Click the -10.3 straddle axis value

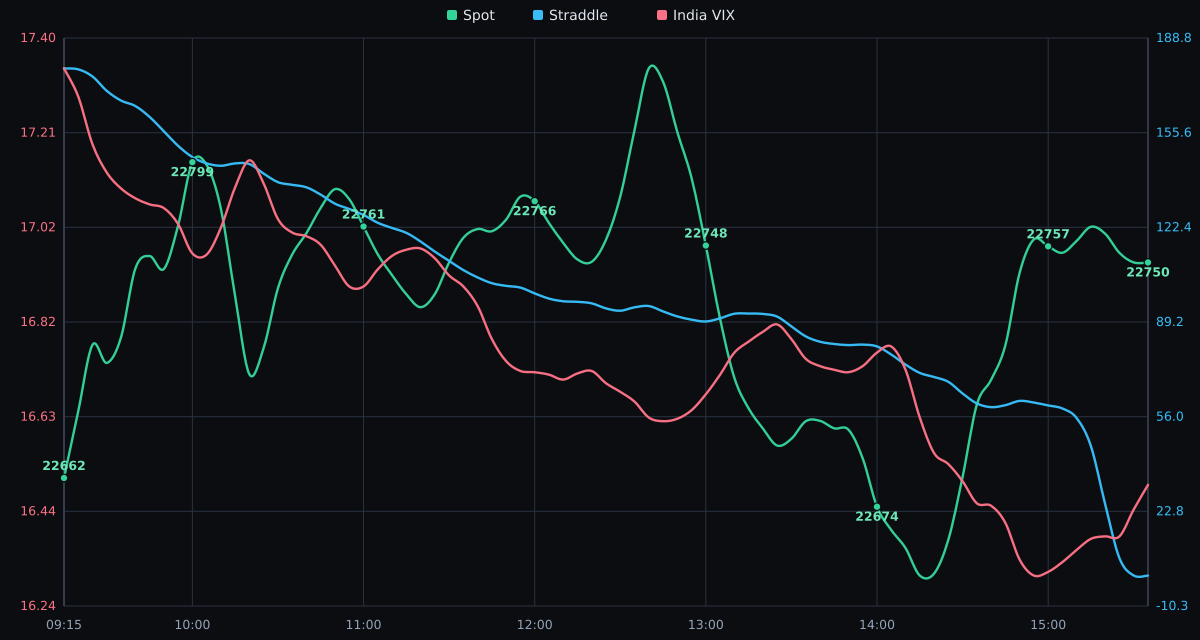pyautogui.click(x=1172, y=606)
